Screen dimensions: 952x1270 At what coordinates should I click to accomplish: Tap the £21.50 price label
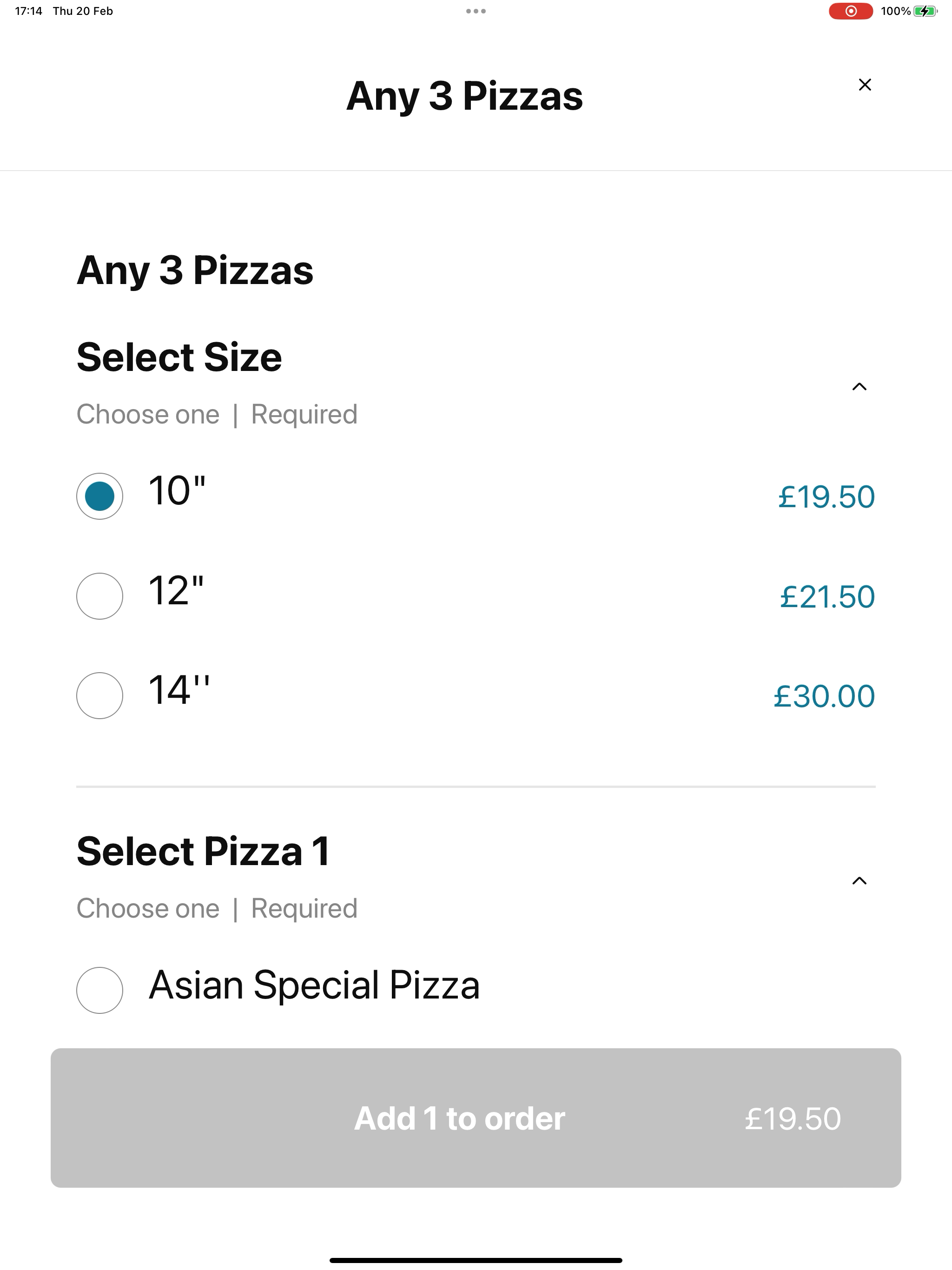pos(827,596)
